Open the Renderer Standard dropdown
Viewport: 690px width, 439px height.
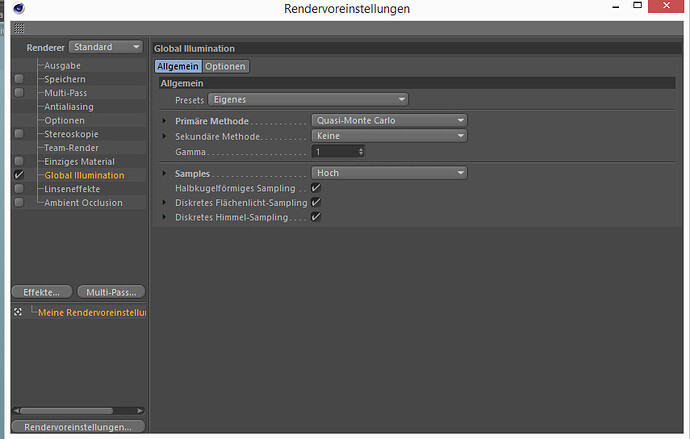[x=106, y=47]
